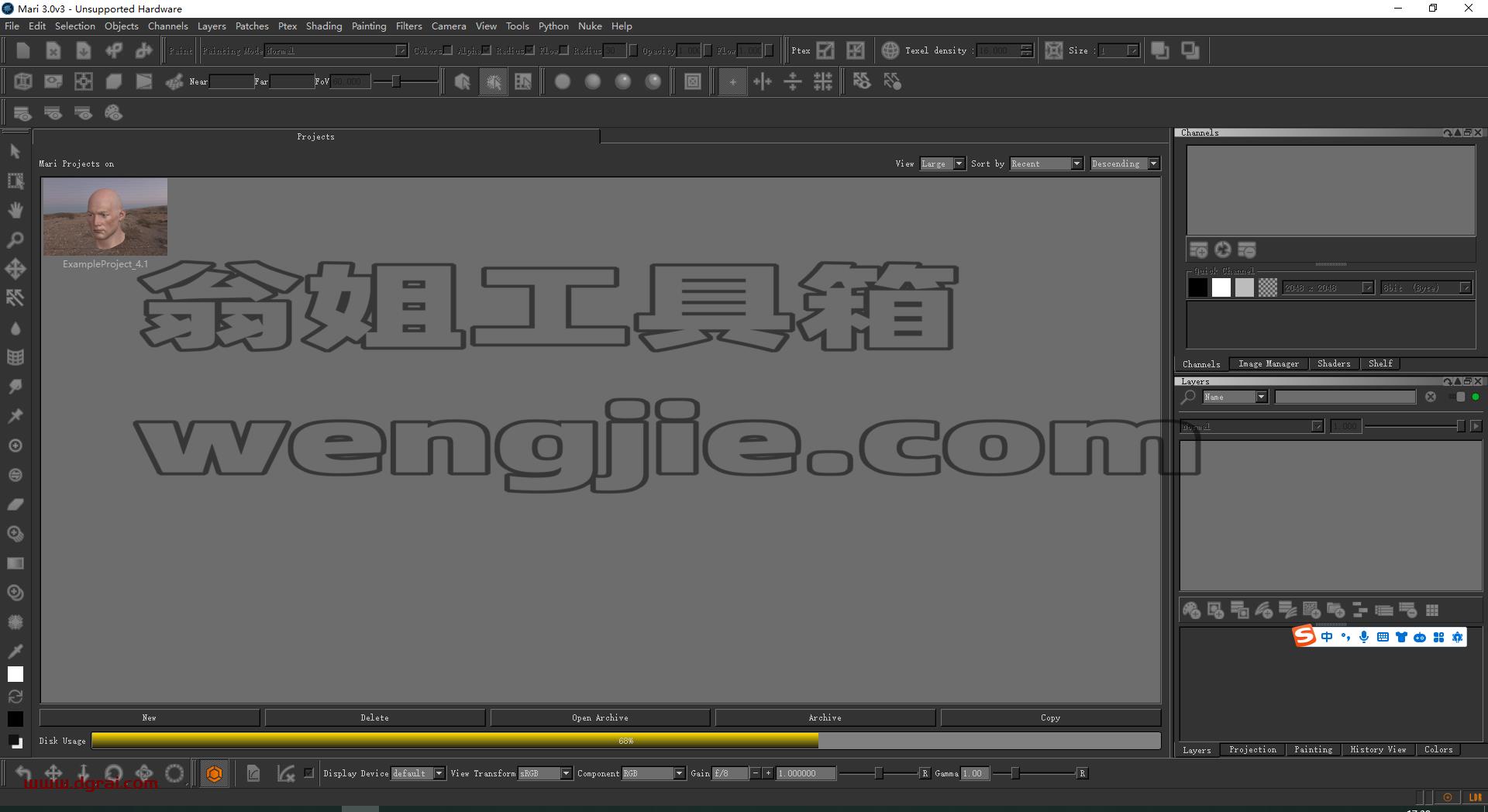Select the Pan hand tool in sidebar
1488x812 pixels.
click(x=15, y=210)
